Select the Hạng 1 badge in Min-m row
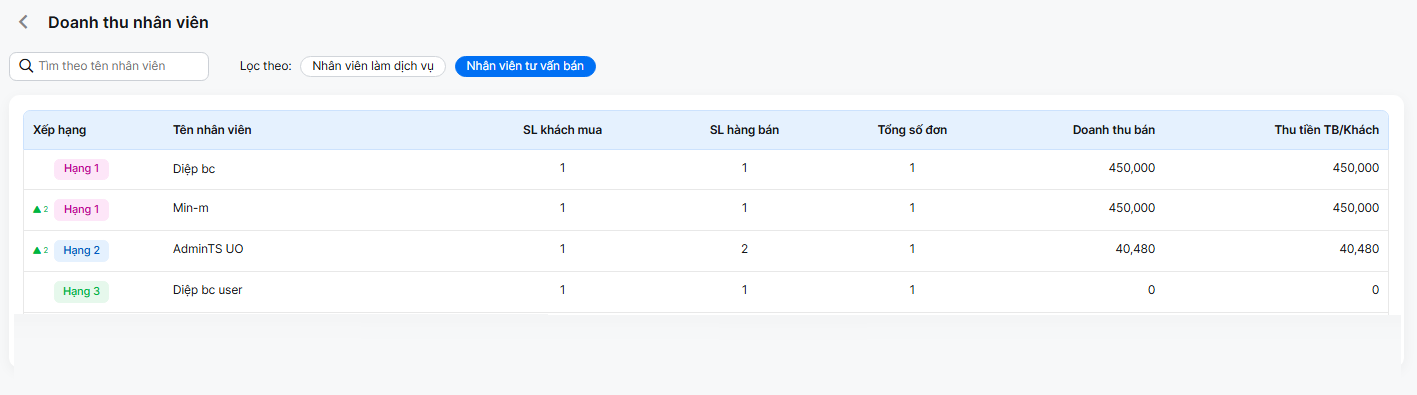Viewport: 1417px width, 395px height. 81,209
